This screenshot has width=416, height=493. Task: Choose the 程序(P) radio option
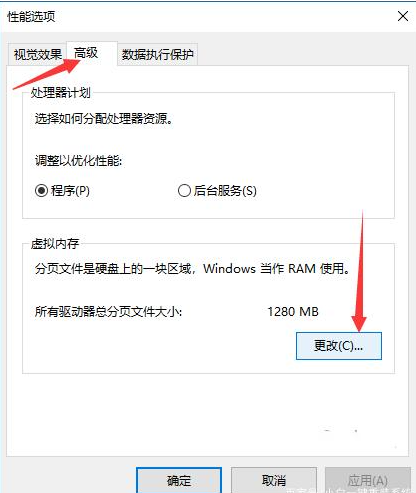coord(62,191)
